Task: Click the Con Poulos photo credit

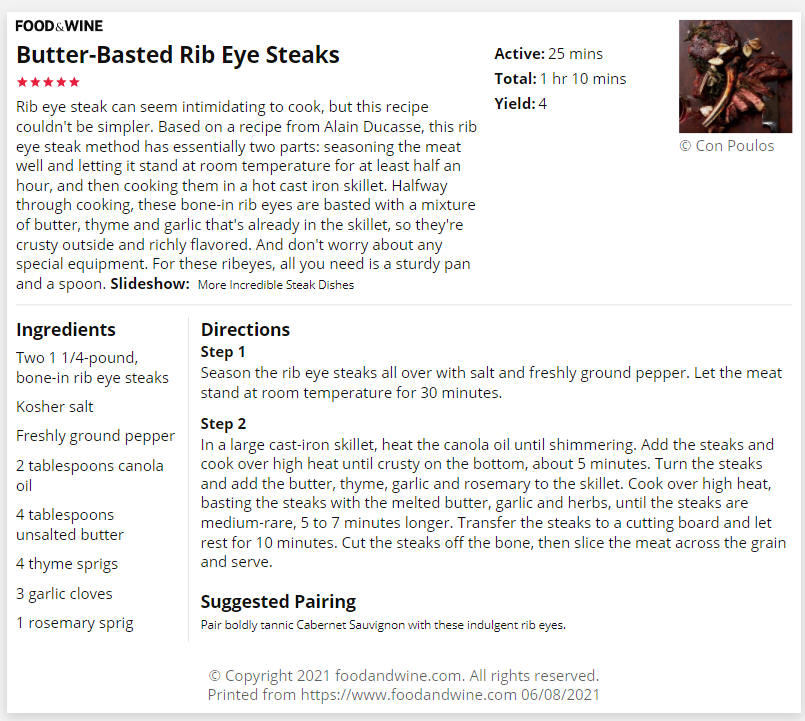Action: tap(726, 146)
